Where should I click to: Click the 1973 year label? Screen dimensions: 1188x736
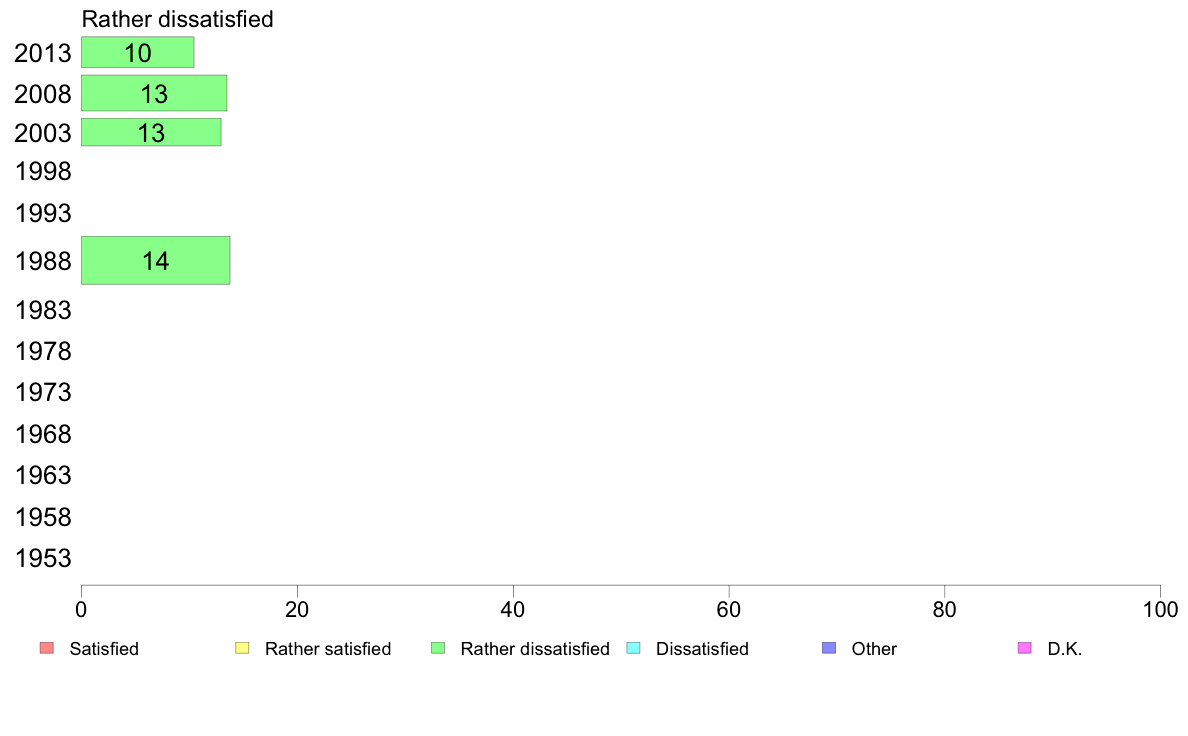[x=43, y=393]
